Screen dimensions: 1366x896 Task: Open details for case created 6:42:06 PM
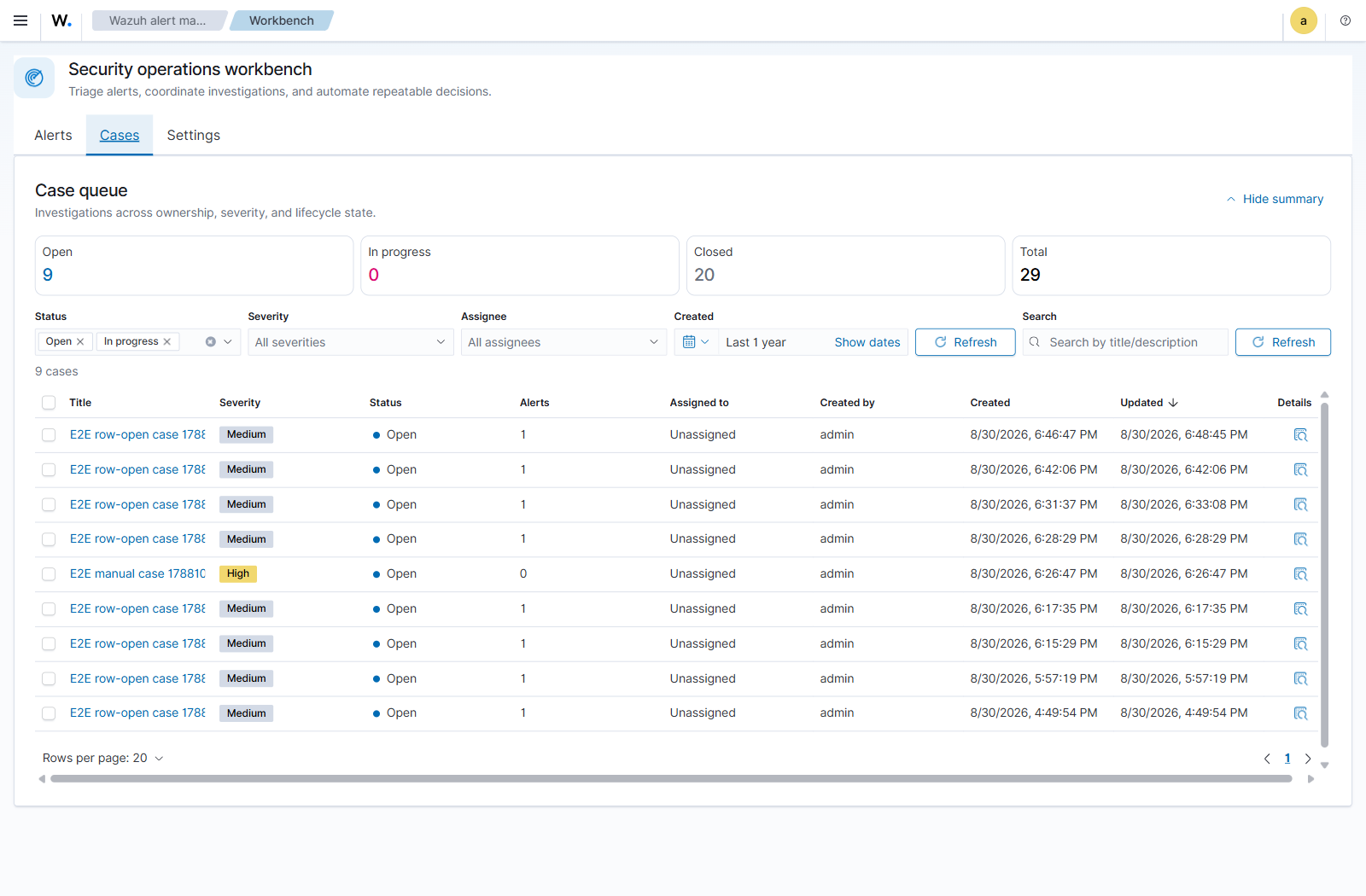click(x=1300, y=470)
